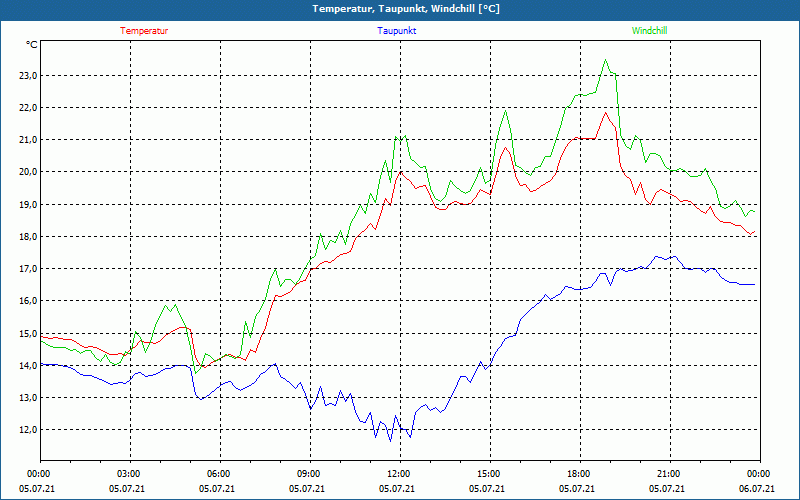Click the 12:00 time axis label

point(398,474)
